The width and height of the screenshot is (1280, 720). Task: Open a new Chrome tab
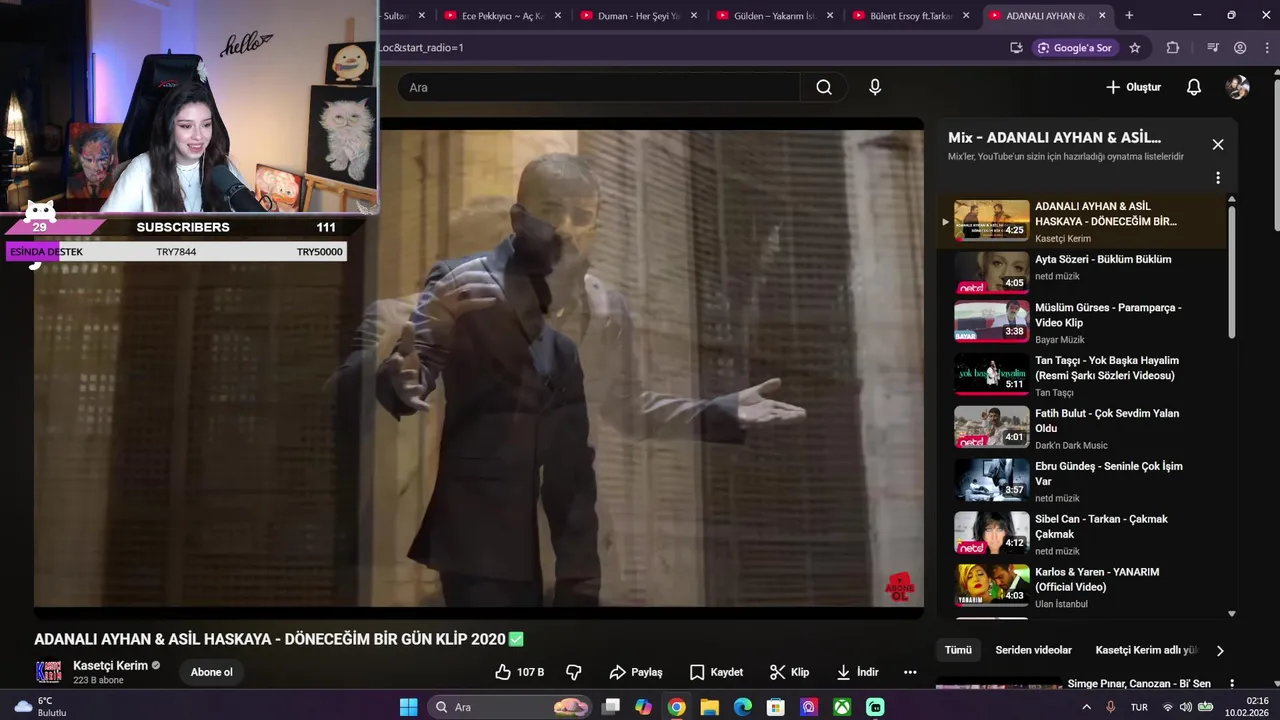[x=1129, y=16]
